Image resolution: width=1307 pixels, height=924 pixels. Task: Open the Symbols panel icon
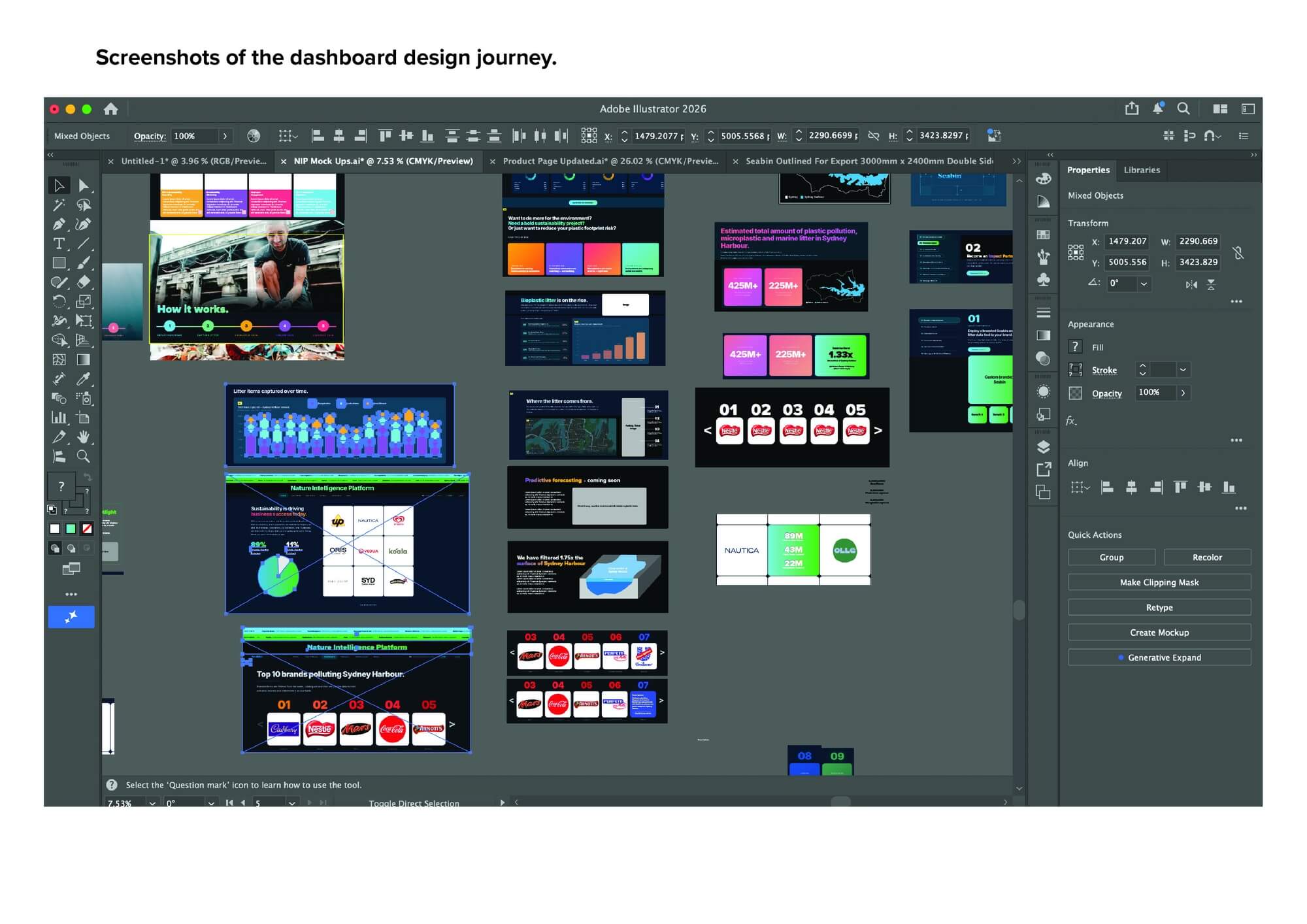[1044, 280]
